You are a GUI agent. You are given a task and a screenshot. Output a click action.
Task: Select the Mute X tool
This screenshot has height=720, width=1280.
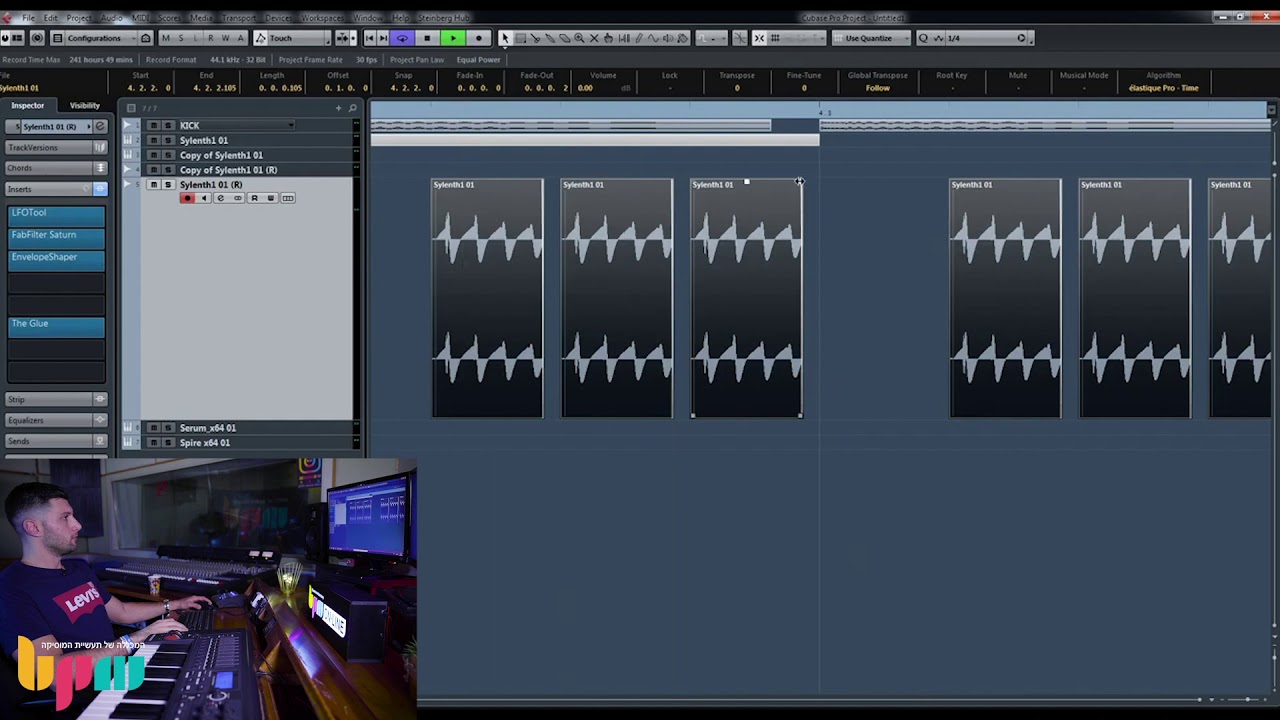pos(594,38)
